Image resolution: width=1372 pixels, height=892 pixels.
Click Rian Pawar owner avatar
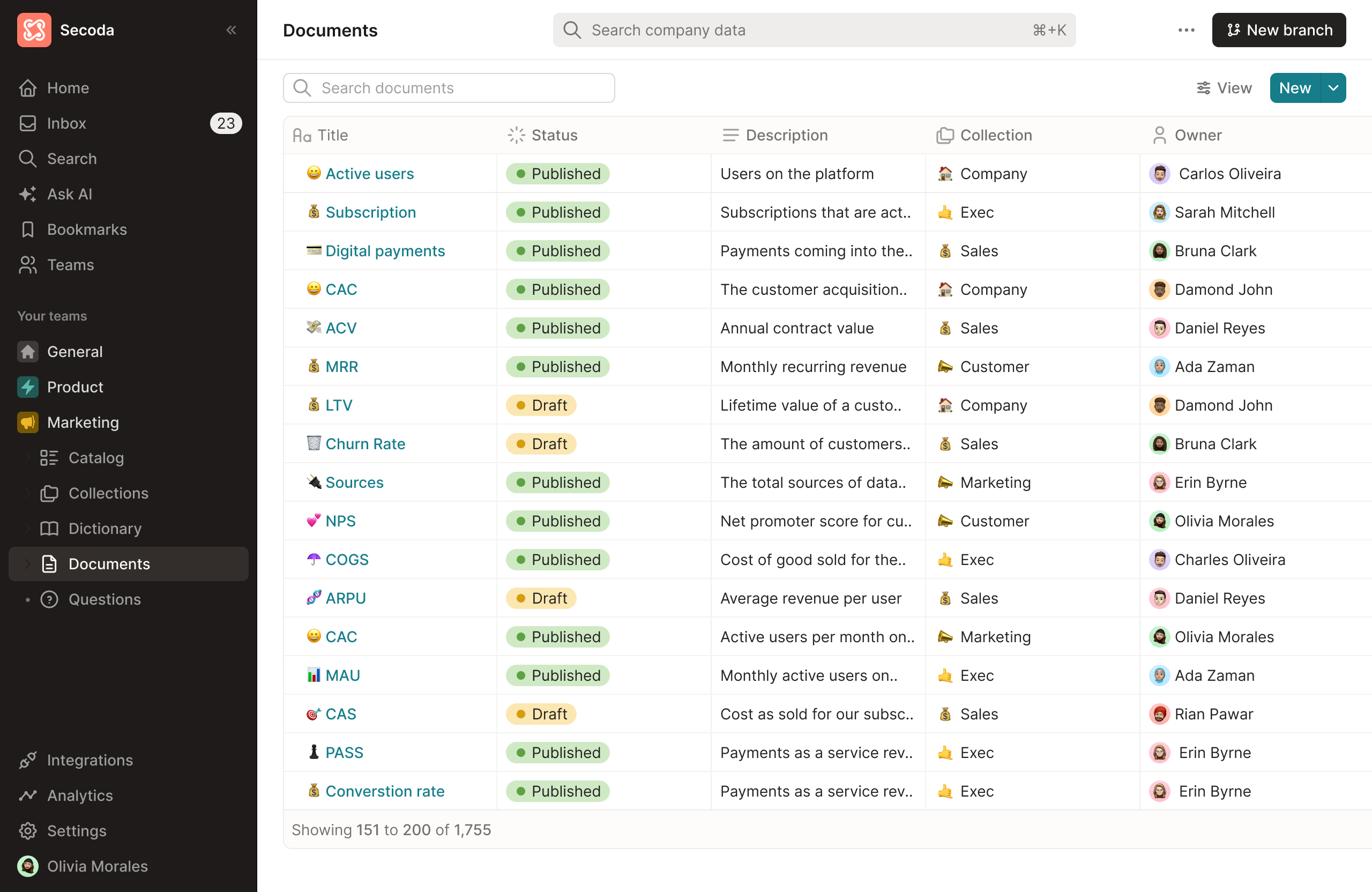1159,714
